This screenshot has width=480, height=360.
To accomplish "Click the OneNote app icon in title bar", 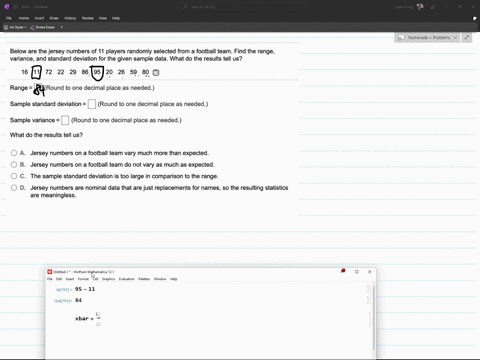I will (x=7, y=7).
